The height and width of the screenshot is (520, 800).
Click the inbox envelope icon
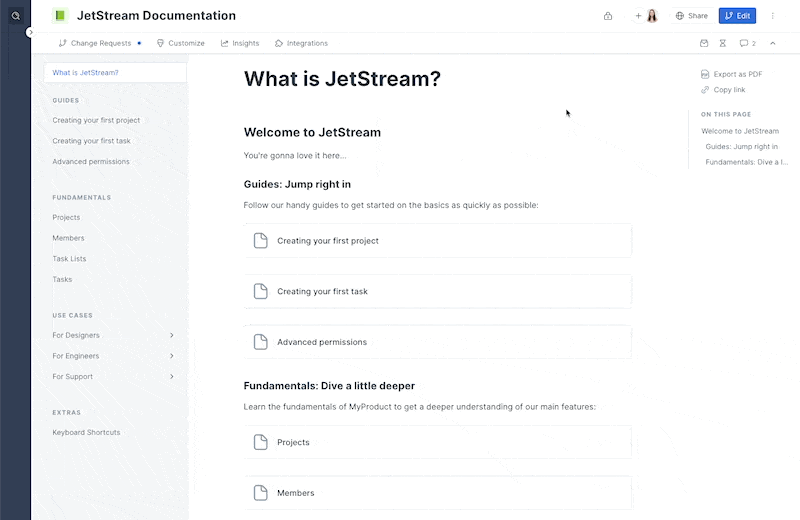[x=704, y=43]
